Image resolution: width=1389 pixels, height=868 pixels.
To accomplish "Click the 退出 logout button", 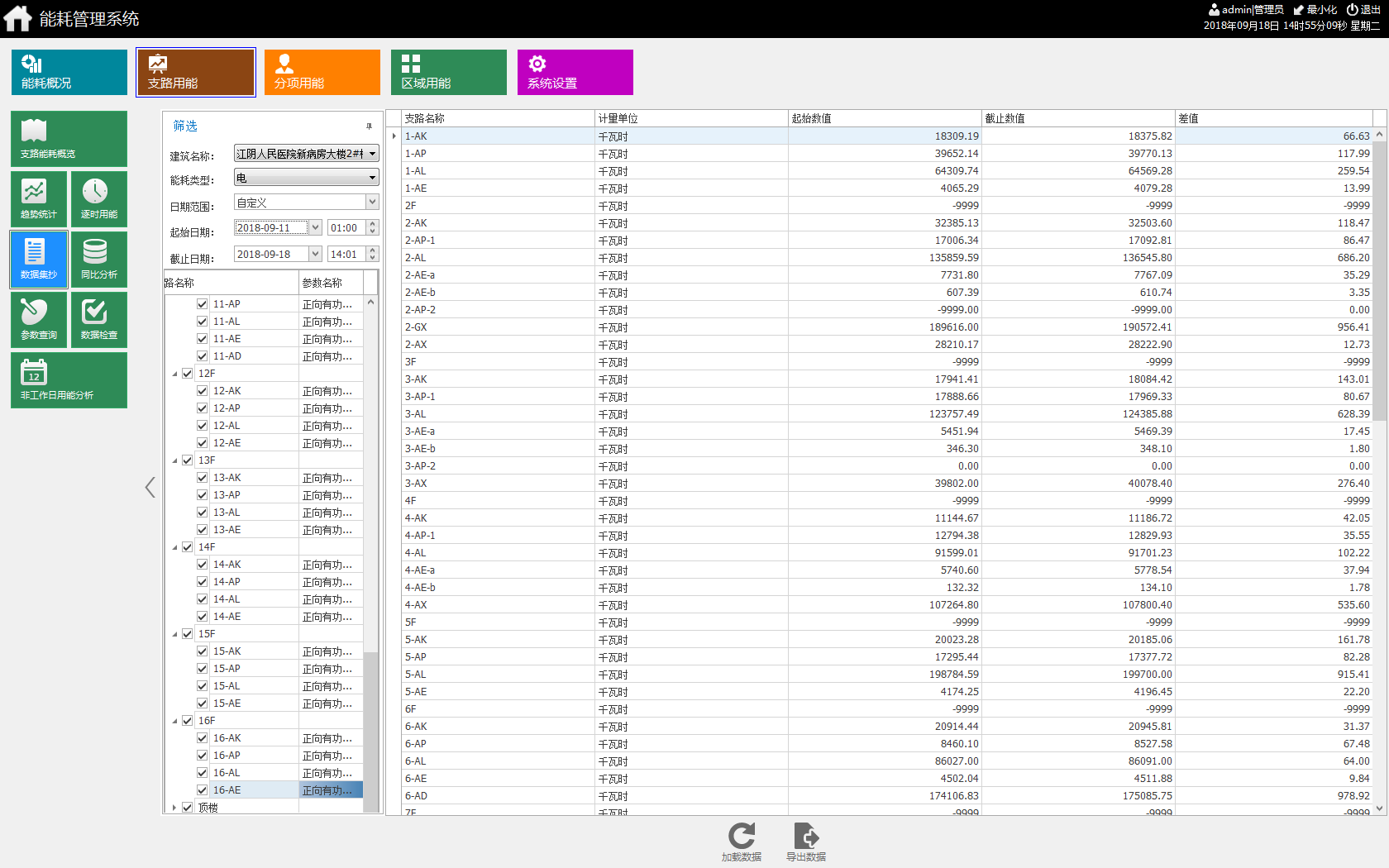I will [1363, 10].
